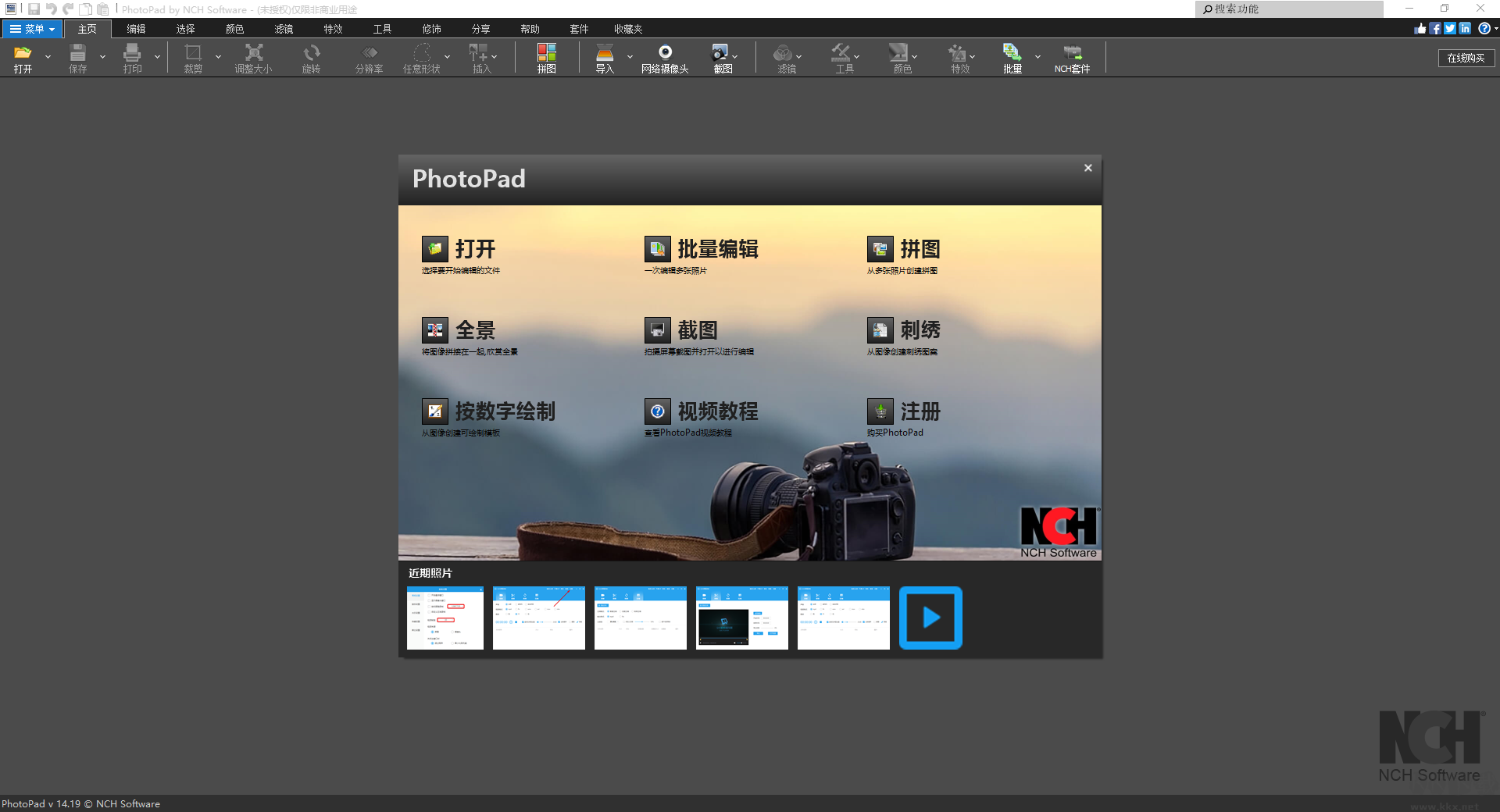Click 拼图 in the welcome dialog
The height and width of the screenshot is (812, 1500).
tap(904, 250)
